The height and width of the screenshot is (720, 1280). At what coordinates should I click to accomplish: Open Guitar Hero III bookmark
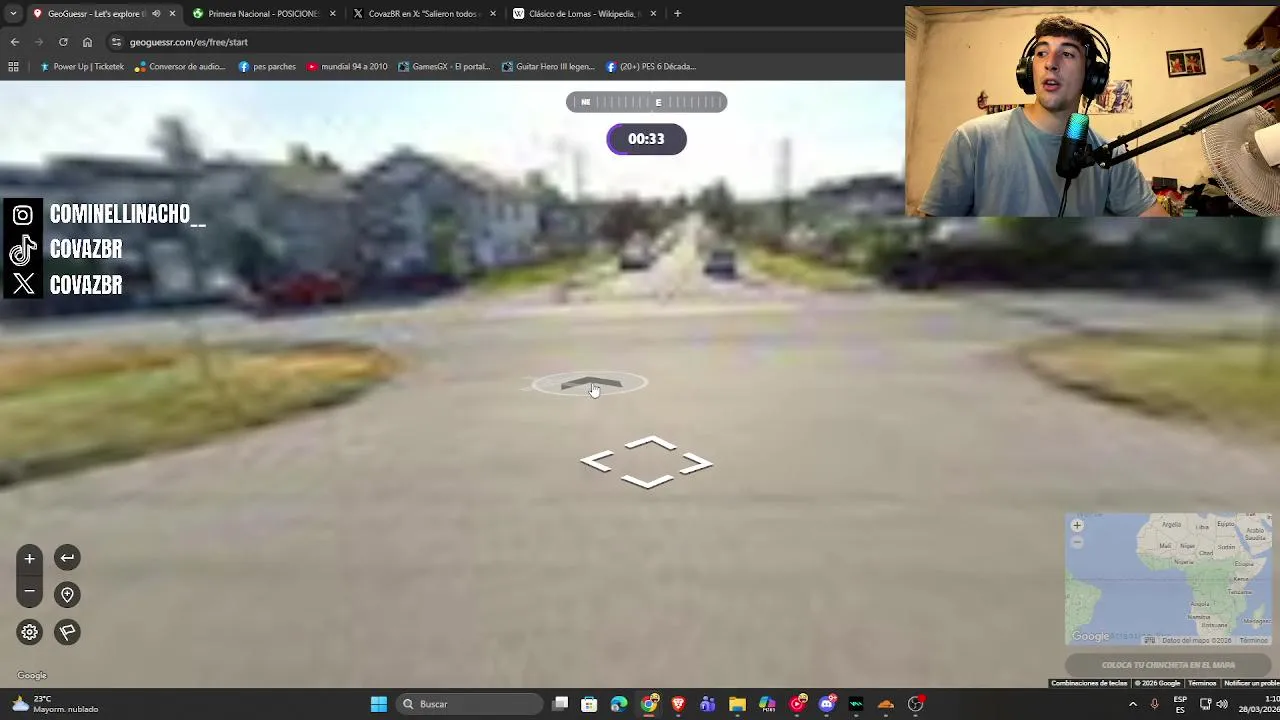pyautogui.click(x=548, y=67)
